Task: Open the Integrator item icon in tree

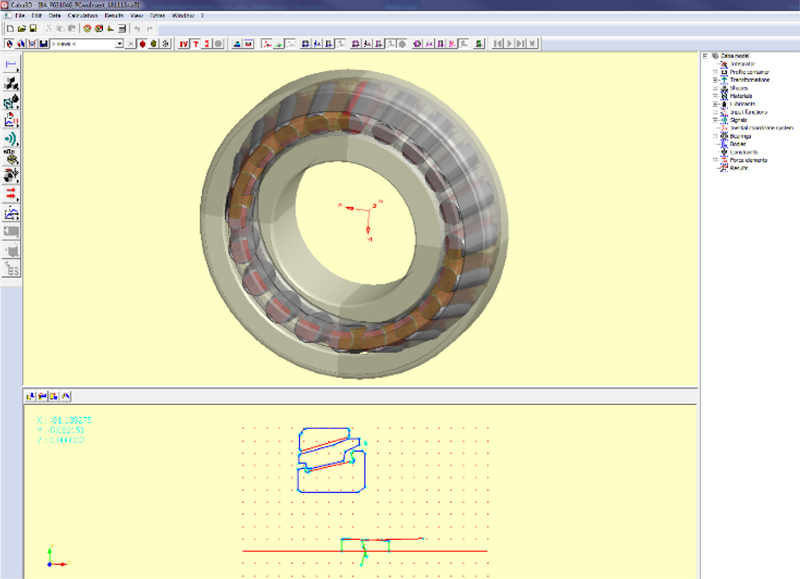Action: [x=725, y=64]
